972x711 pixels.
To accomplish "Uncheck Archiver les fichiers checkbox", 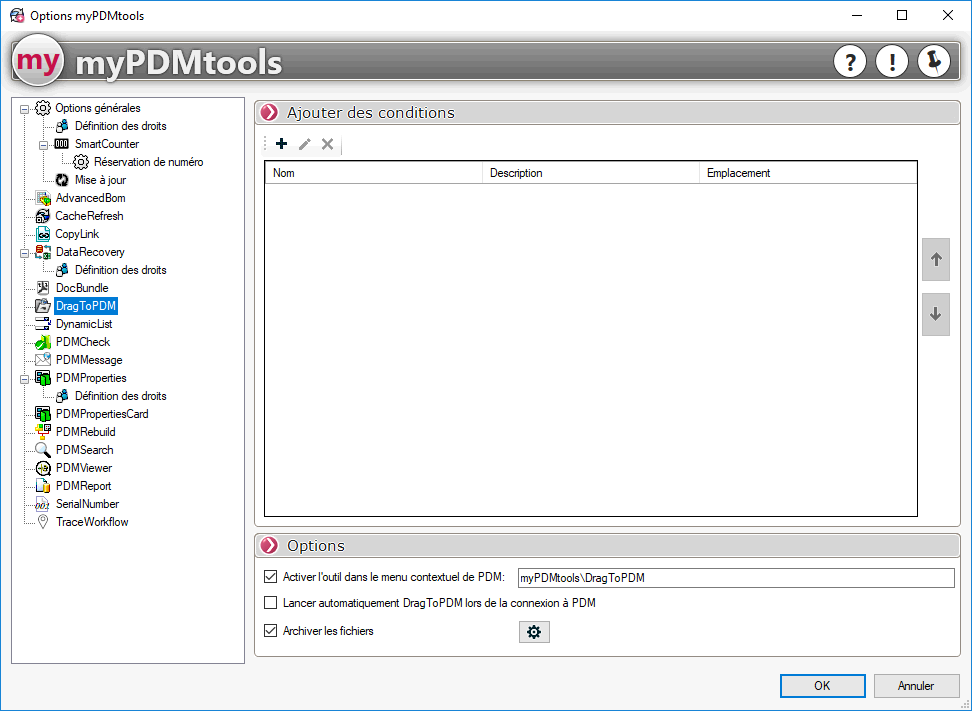I will (x=270, y=631).
